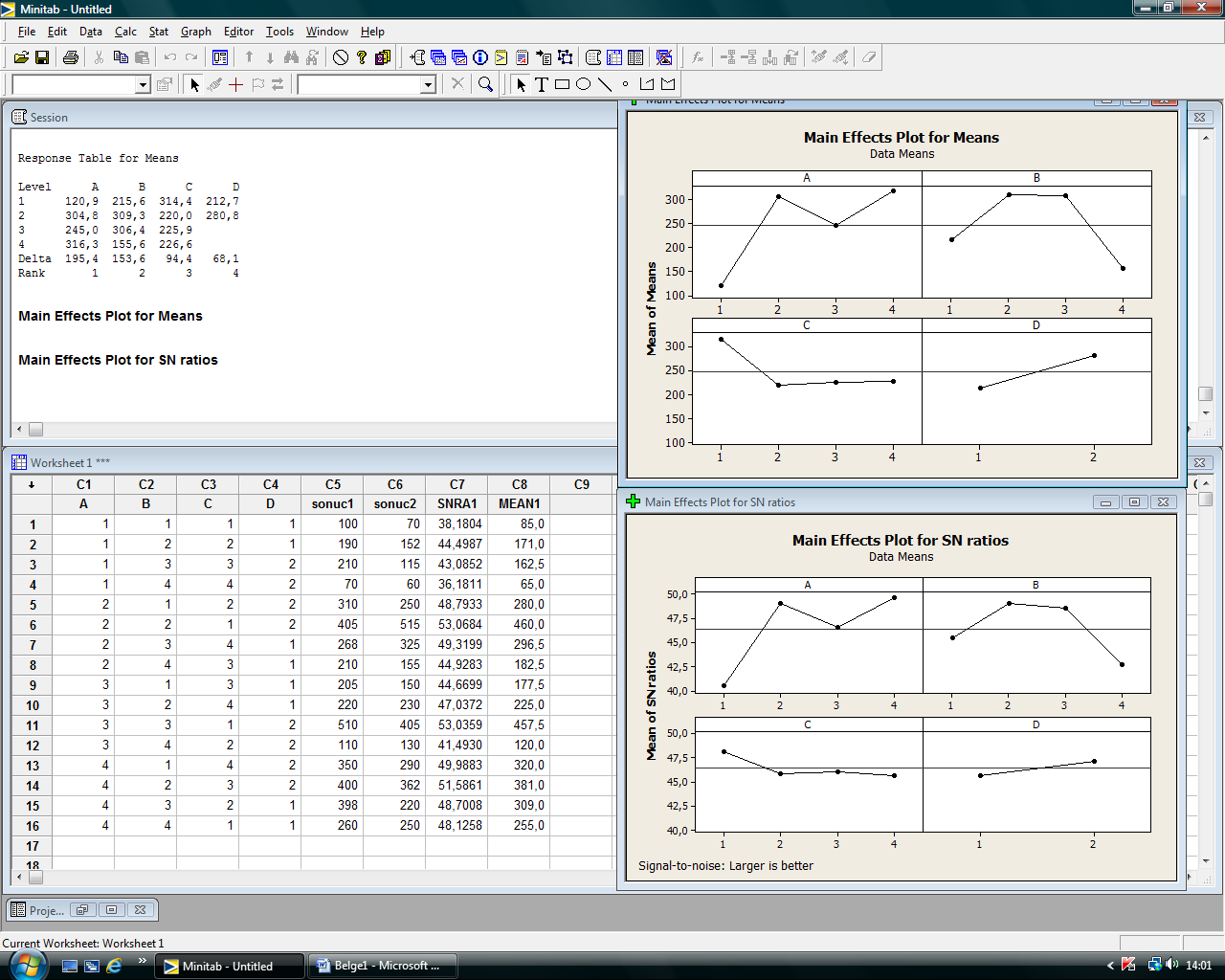Open the Graph menu

coord(195,32)
